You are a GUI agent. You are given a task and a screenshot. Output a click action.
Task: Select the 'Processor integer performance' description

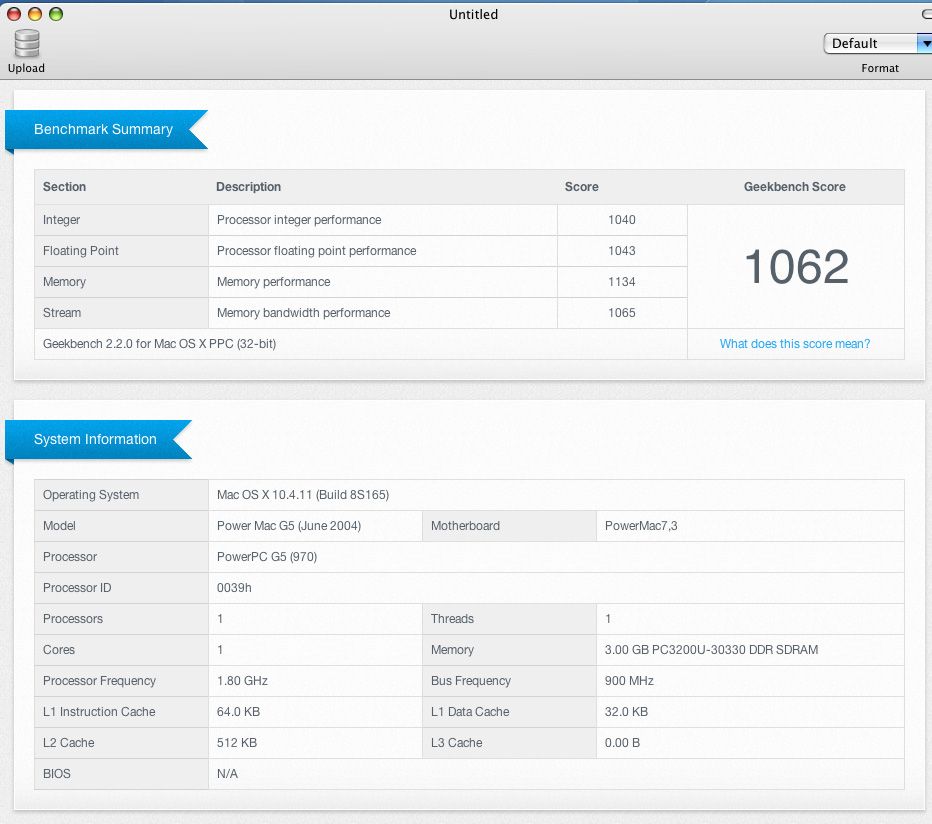[299, 220]
